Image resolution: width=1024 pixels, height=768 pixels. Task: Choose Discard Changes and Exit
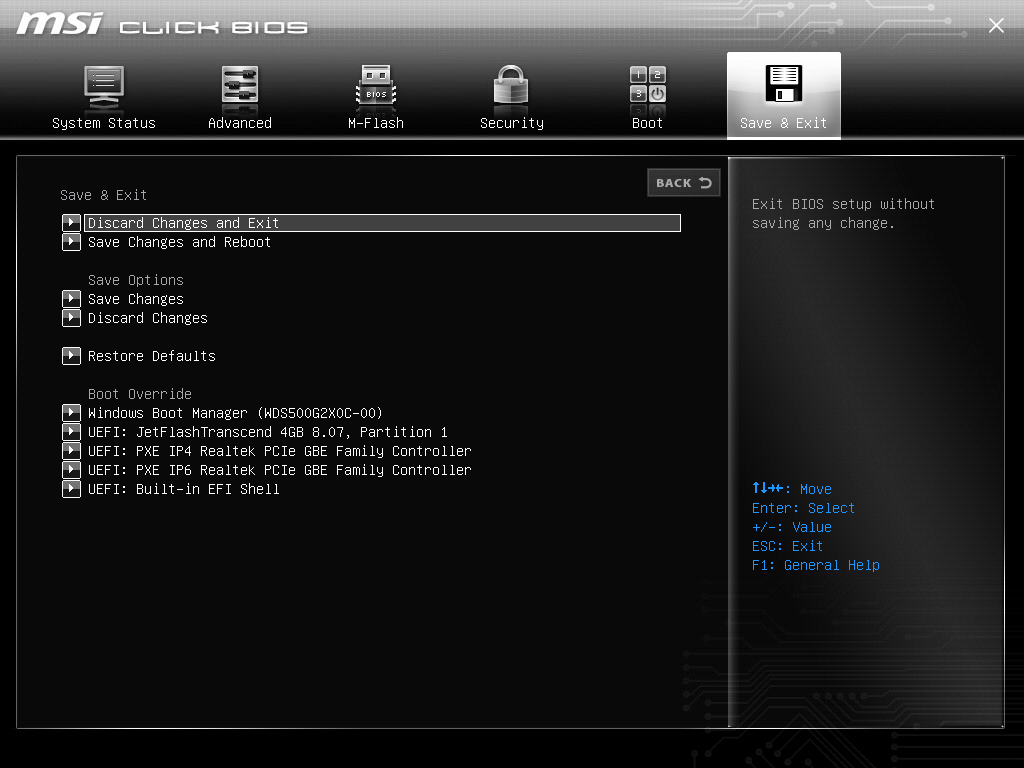tap(382, 223)
